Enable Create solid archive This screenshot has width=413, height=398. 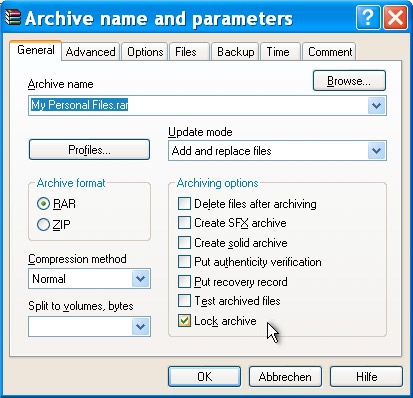[x=232, y=243]
